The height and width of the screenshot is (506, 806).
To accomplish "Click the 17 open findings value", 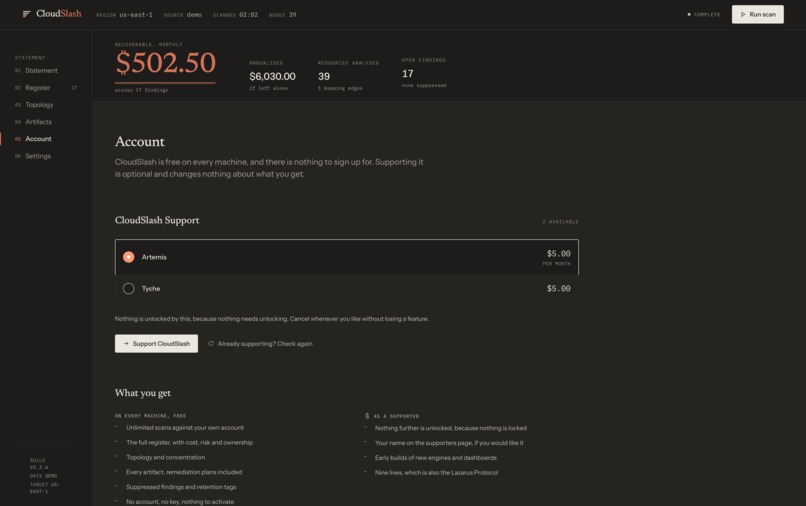I will [408, 74].
